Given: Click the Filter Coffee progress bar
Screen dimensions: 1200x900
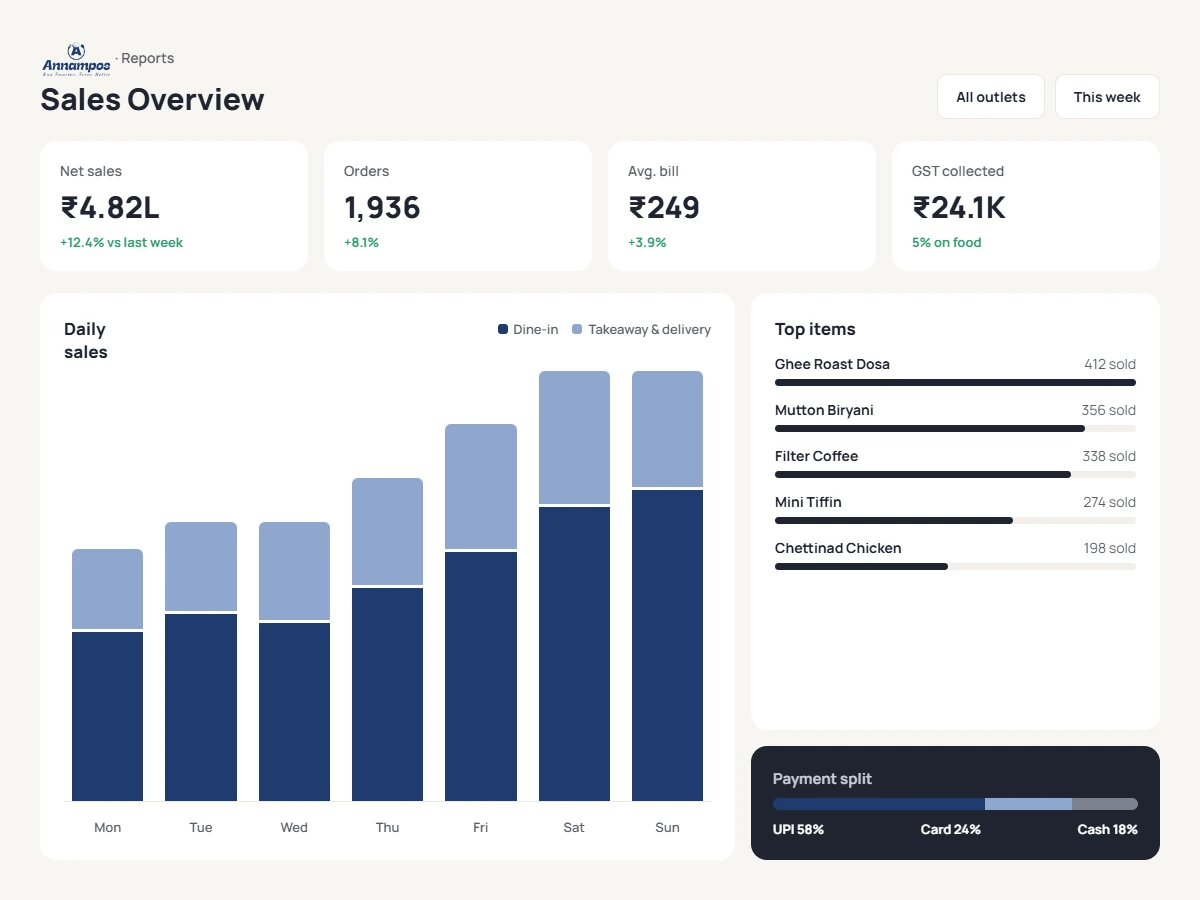Looking at the screenshot, I should coord(955,474).
